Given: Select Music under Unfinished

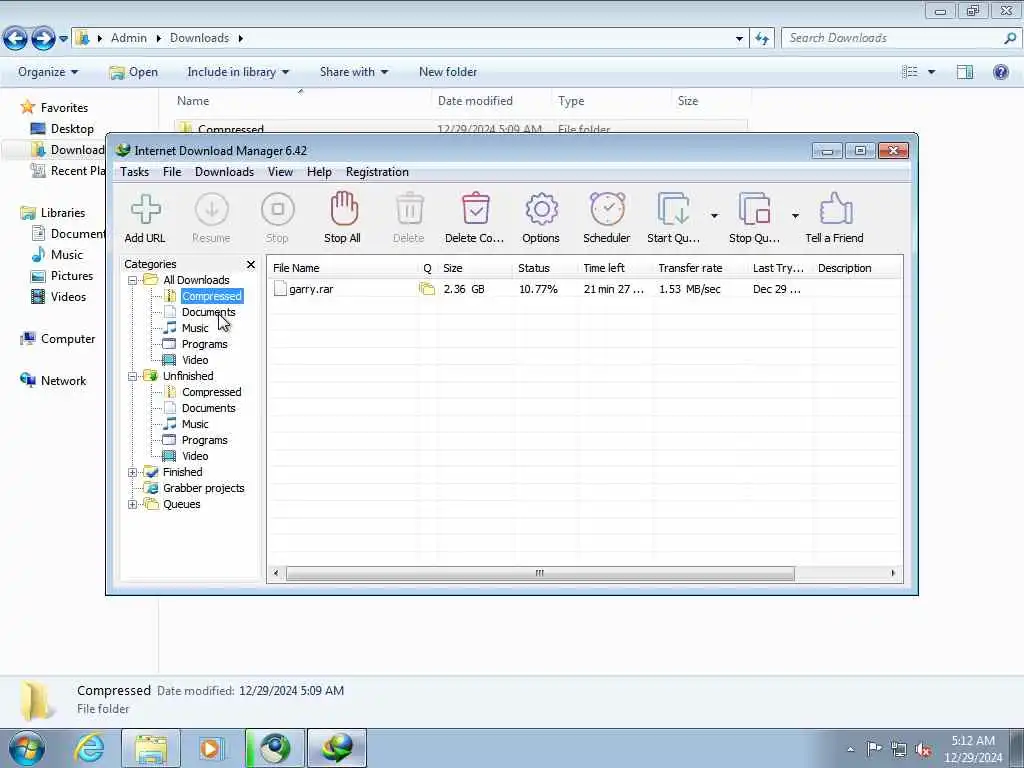Looking at the screenshot, I should click(195, 424).
